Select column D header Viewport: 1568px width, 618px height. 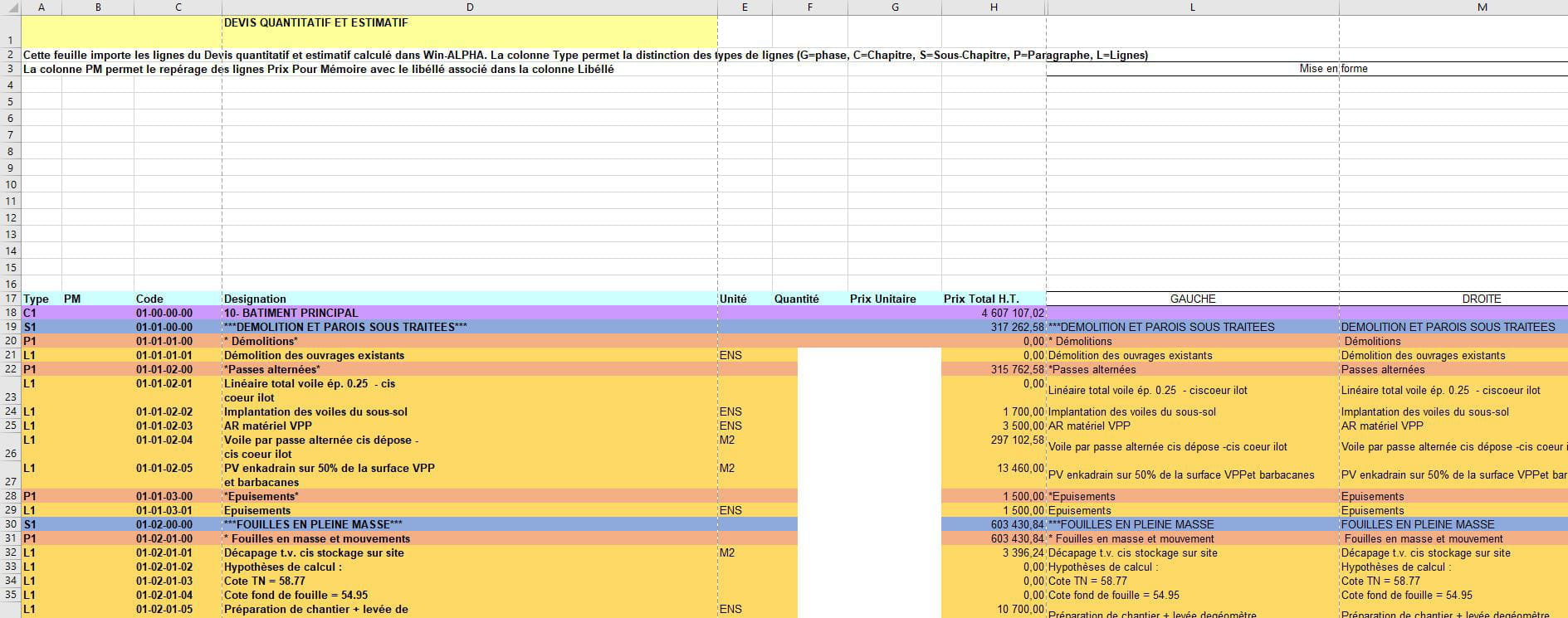[470, 7]
